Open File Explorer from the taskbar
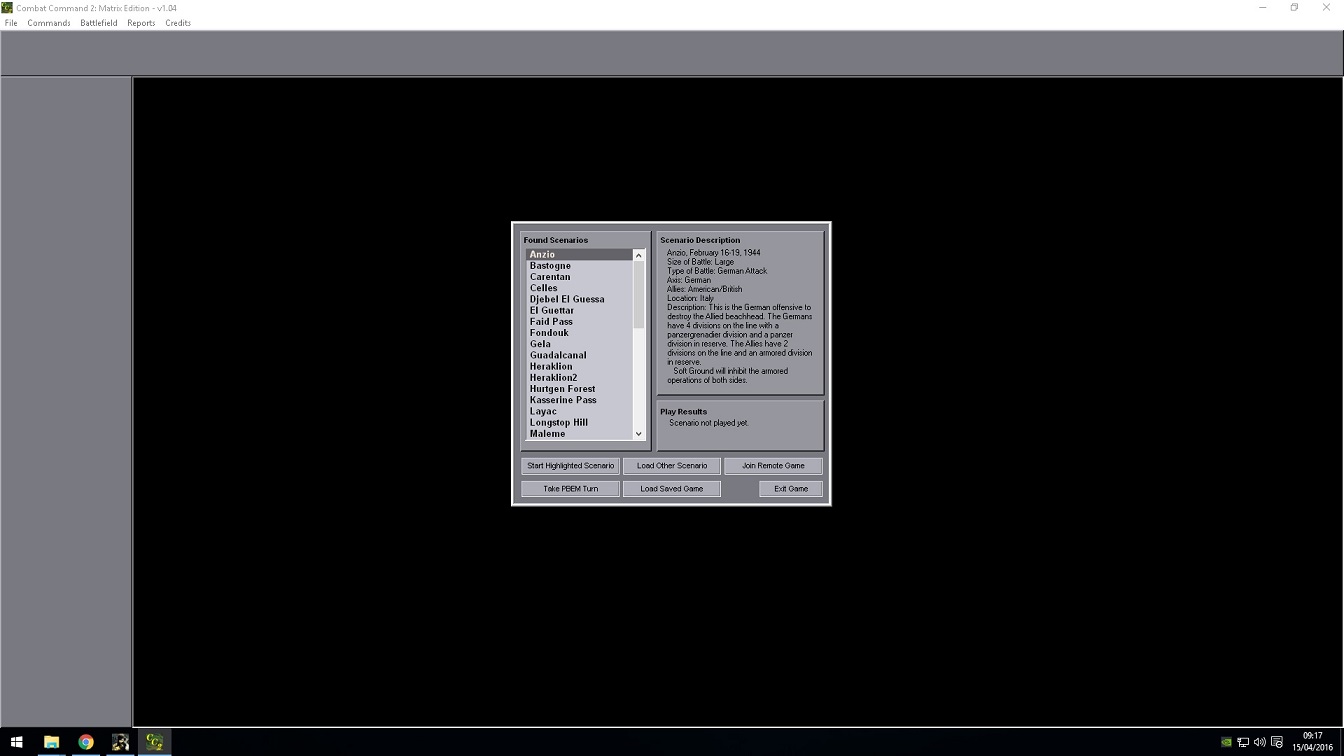Screen dimensions: 1344x756 (51, 742)
